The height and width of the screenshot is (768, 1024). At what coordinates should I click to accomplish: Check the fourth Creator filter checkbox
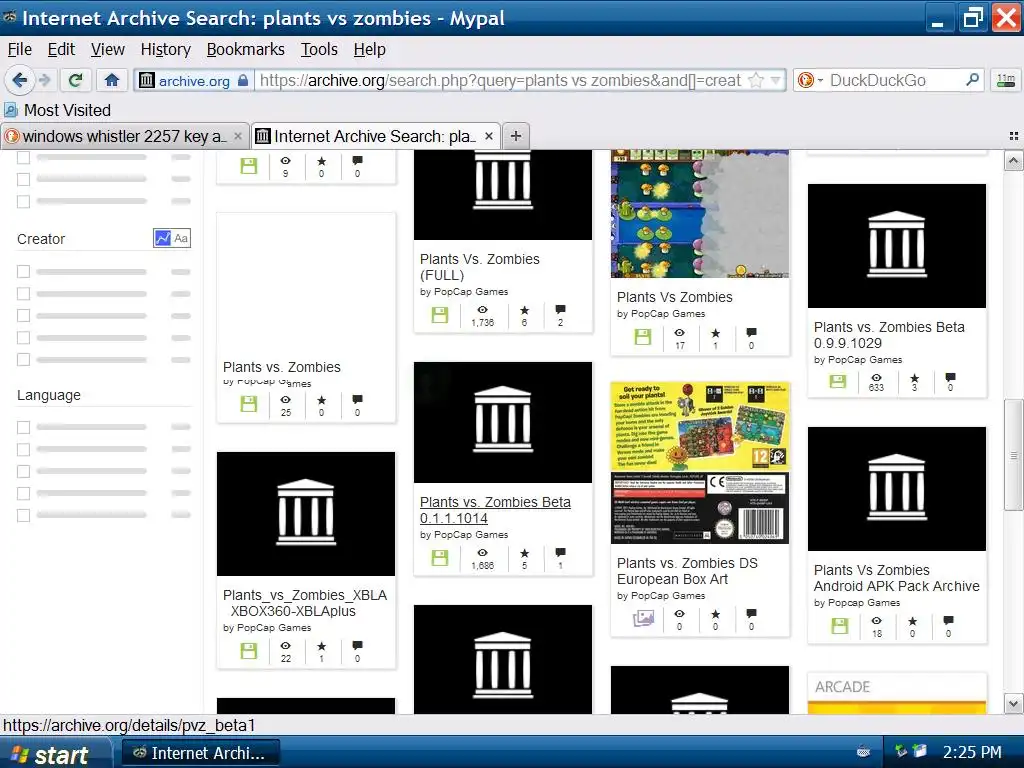coord(24,338)
